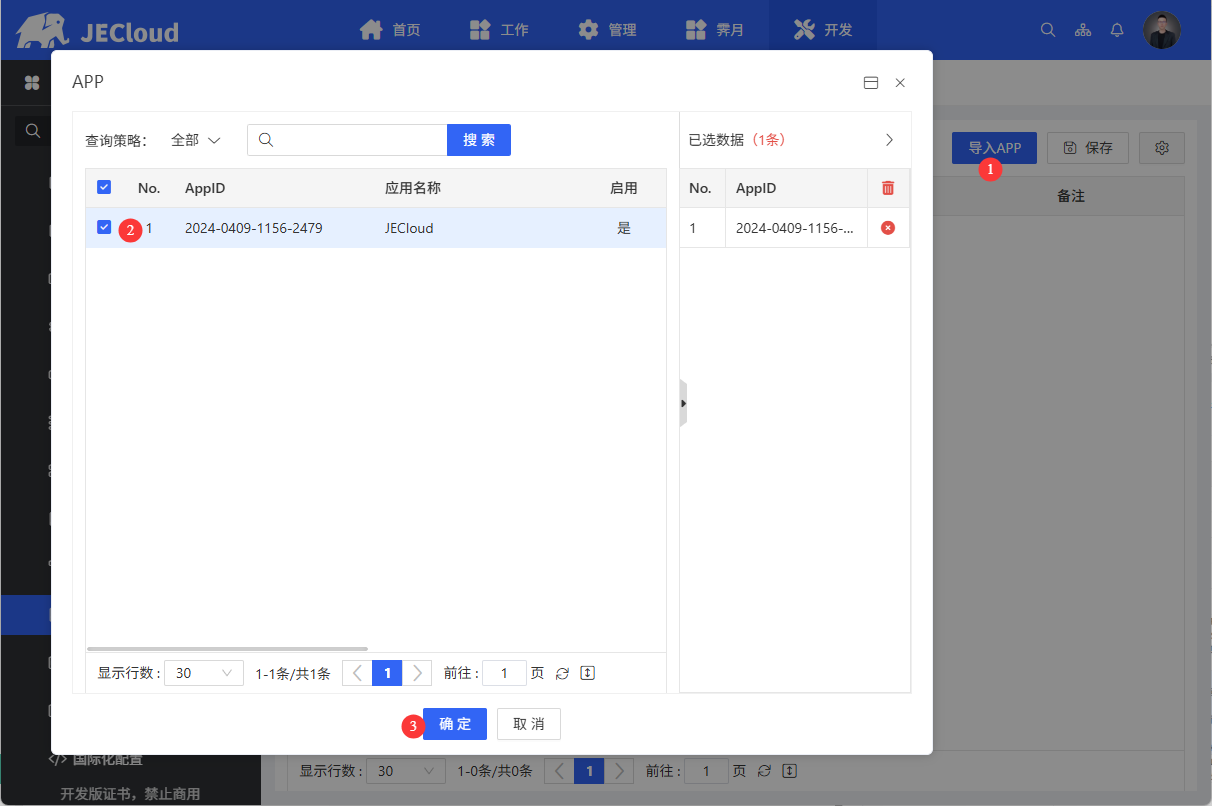Click the search magnifier icon in top bar

click(x=1048, y=30)
